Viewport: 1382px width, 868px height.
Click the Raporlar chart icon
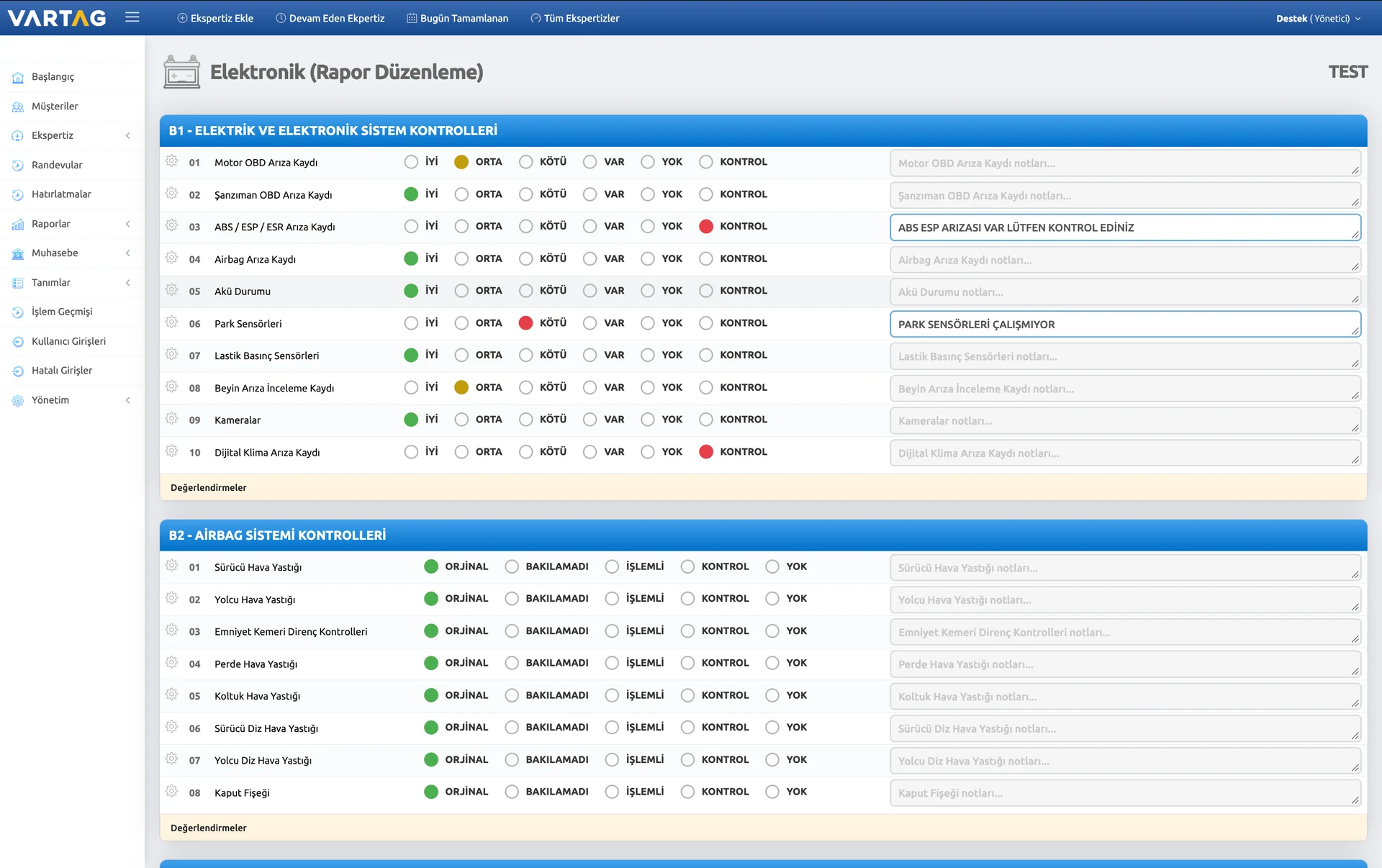[x=18, y=224]
